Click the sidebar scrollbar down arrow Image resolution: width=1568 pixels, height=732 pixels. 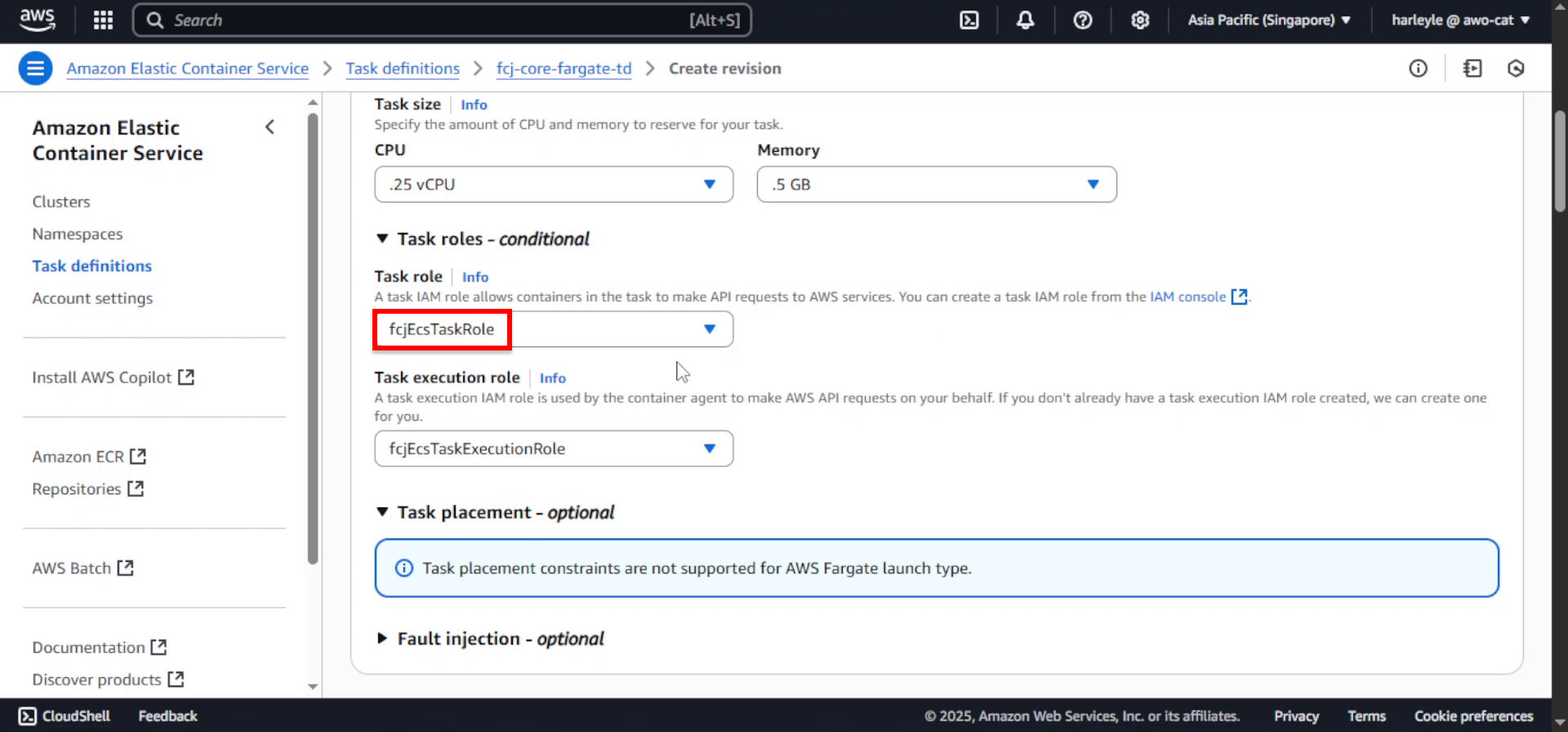313,687
